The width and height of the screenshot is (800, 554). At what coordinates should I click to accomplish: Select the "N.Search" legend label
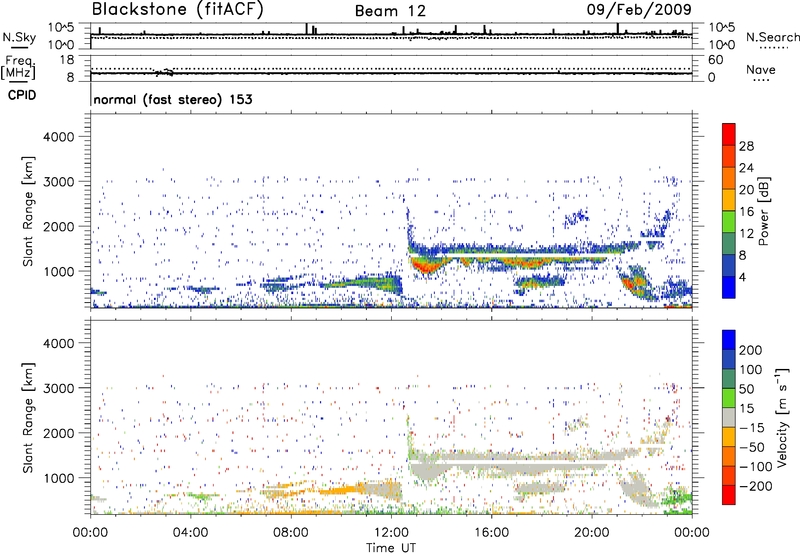(x=772, y=37)
